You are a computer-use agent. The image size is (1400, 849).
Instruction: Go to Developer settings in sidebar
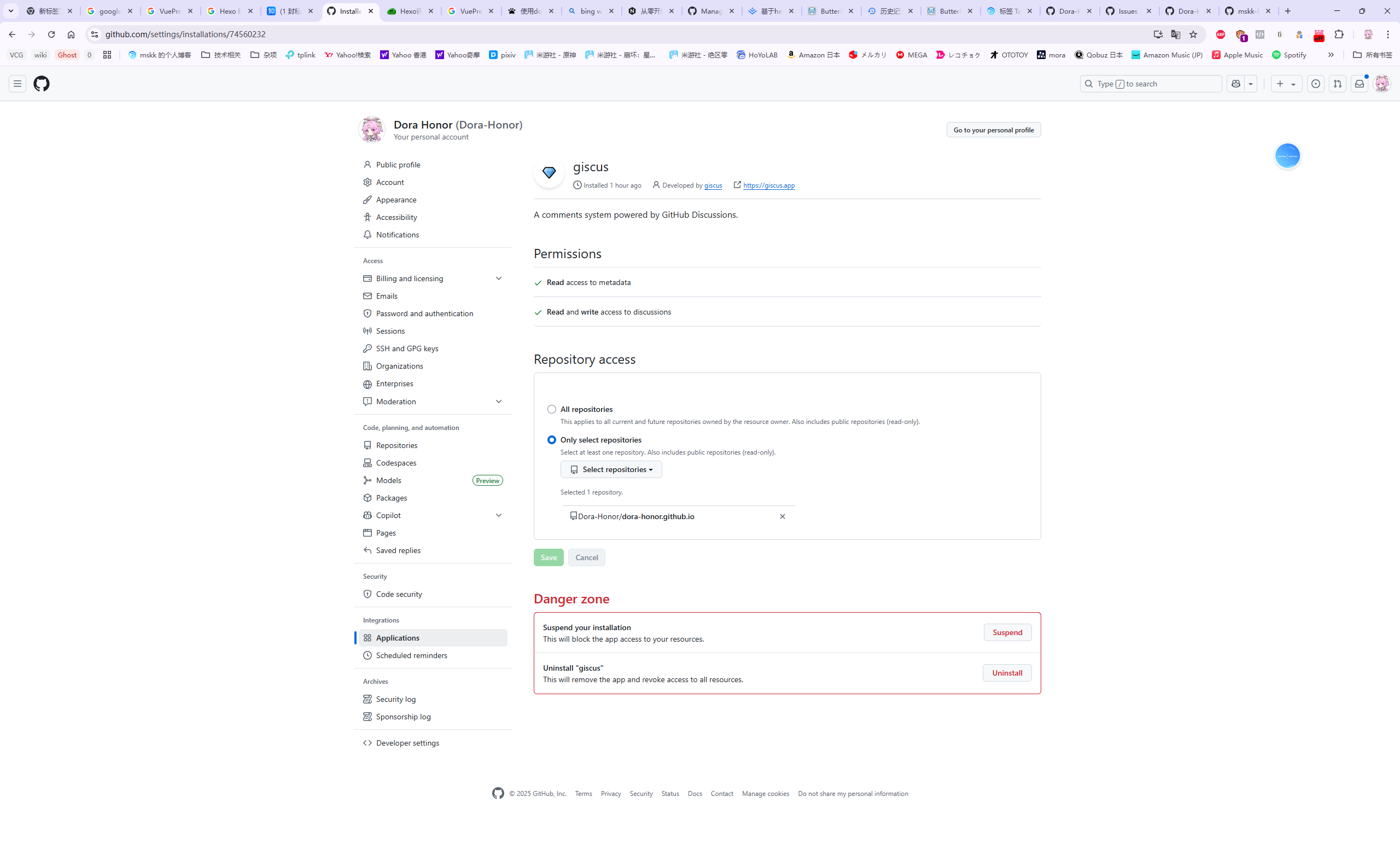(x=407, y=743)
